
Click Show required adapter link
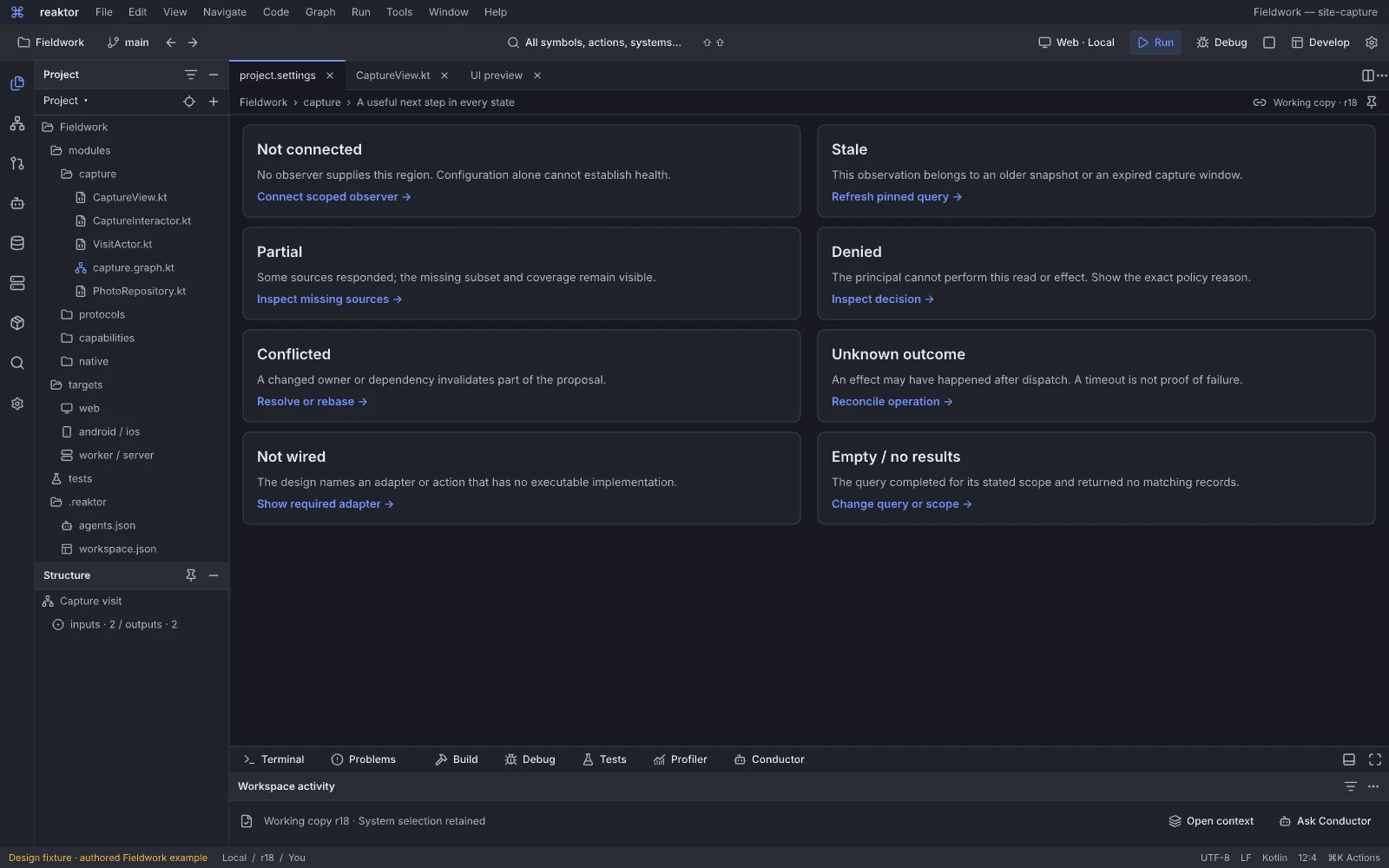[x=326, y=504]
